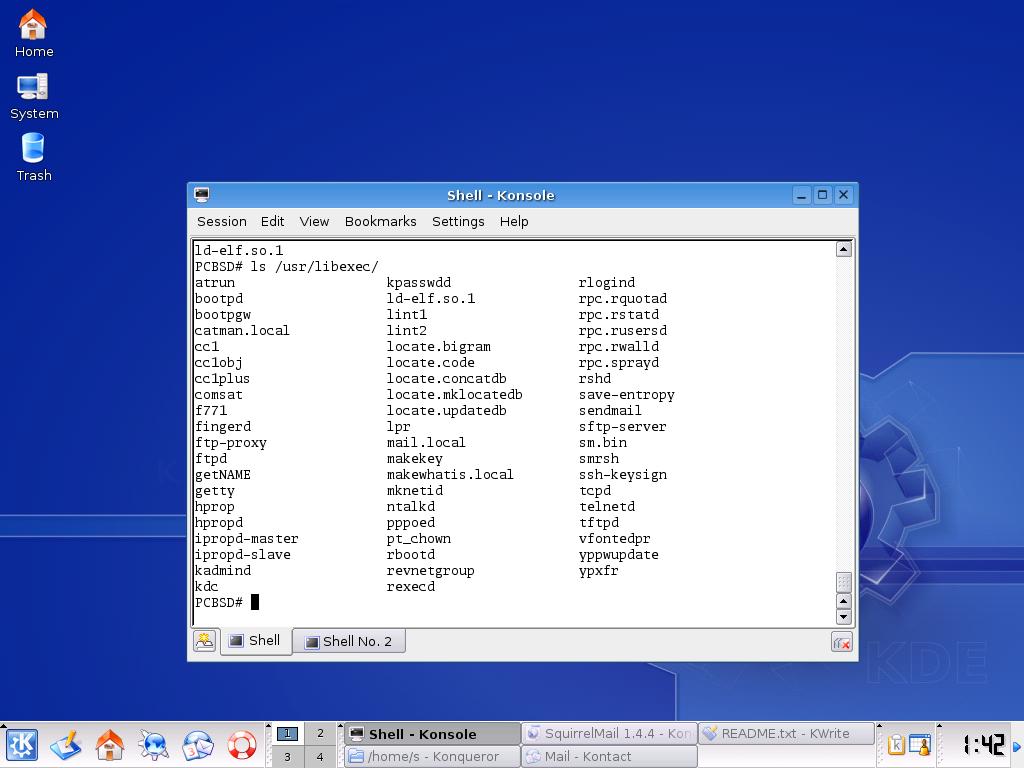Switch to virtual desktop 1
Screen dimensions: 1024x768
click(x=287, y=733)
